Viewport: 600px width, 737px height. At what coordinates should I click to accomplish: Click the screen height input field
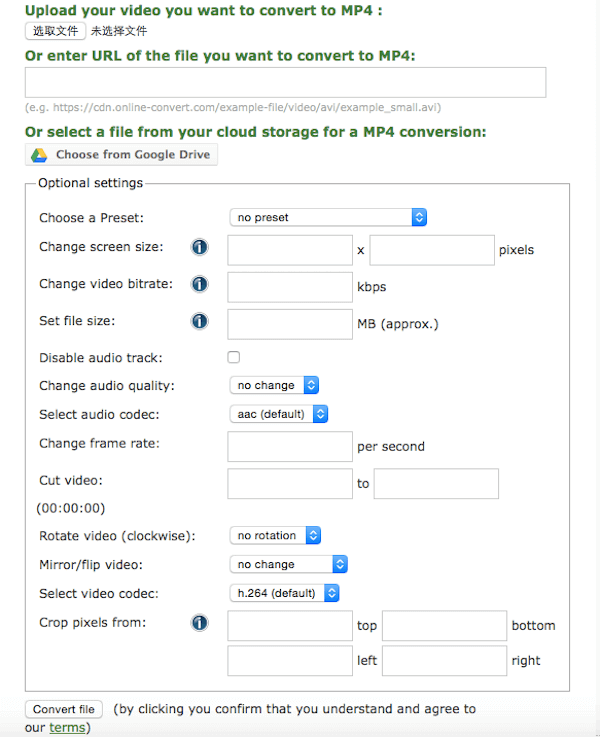(432, 250)
